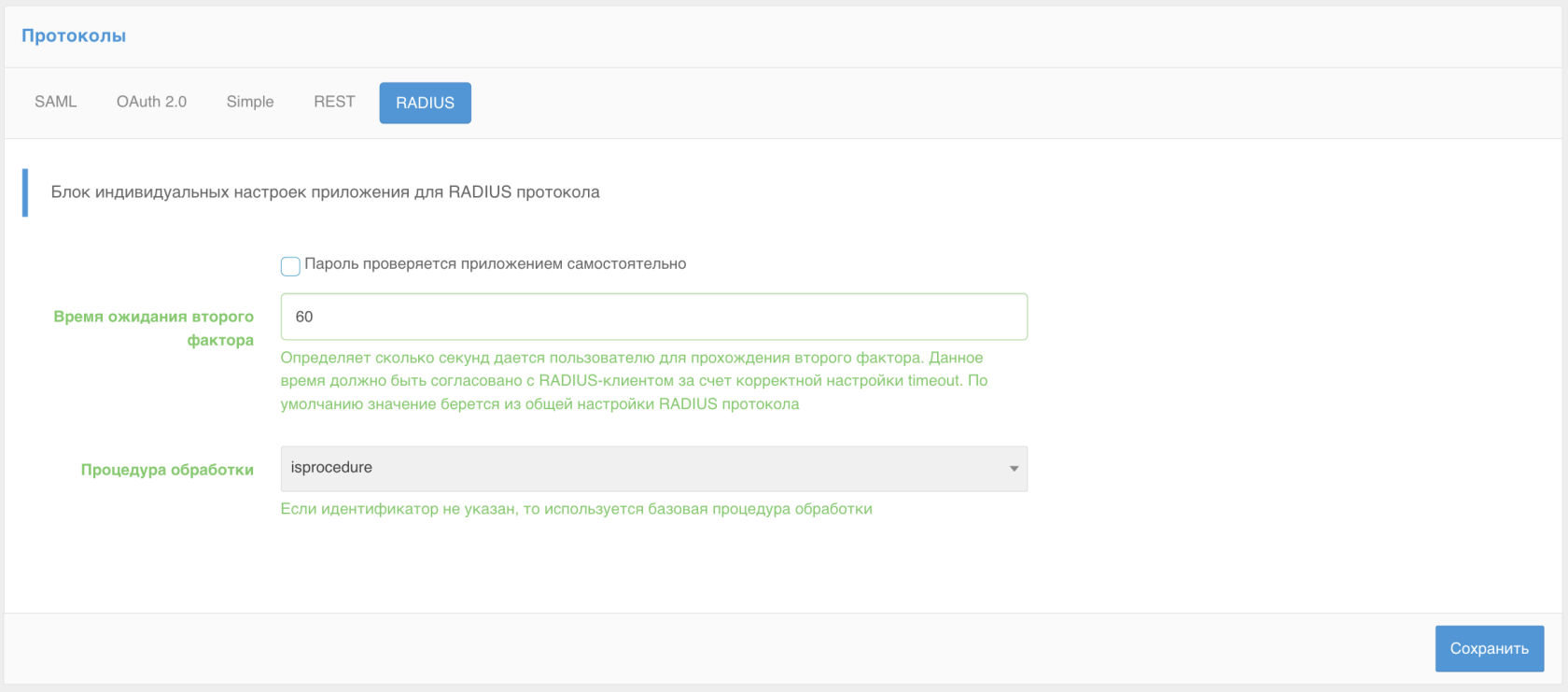This screenshot has height=692, width=1568.
Task: Go to the REST tab
Action: (x=334, y=102)
